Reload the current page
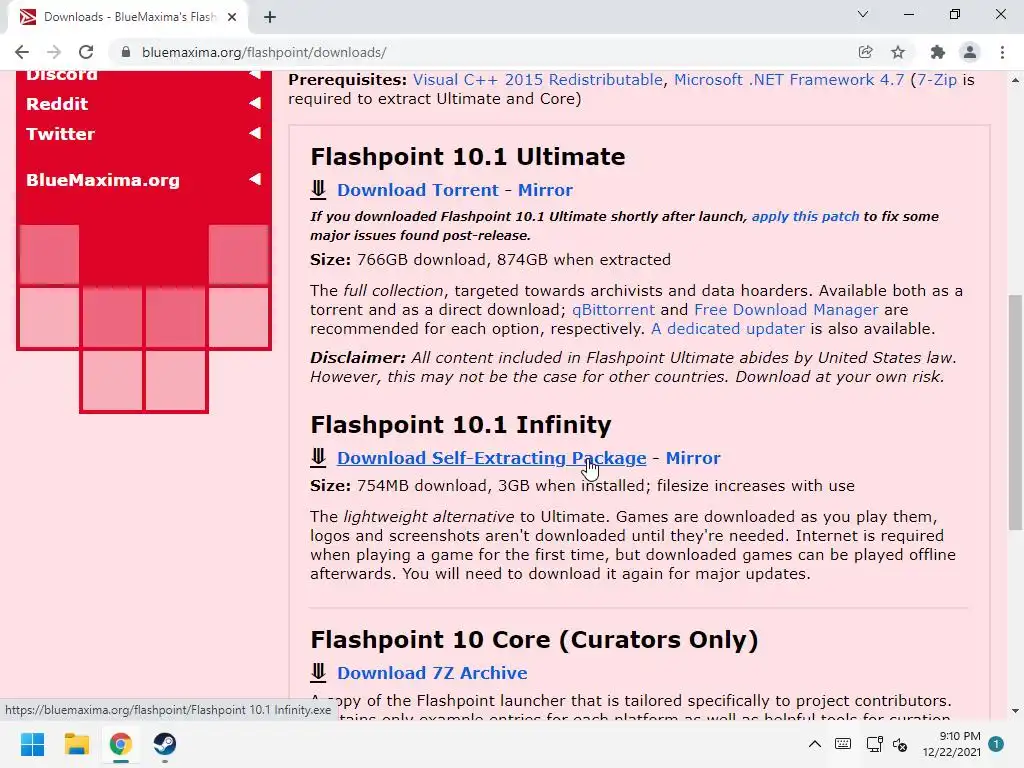The height and width of the screenshot is (768, 1024). [86, 52]
